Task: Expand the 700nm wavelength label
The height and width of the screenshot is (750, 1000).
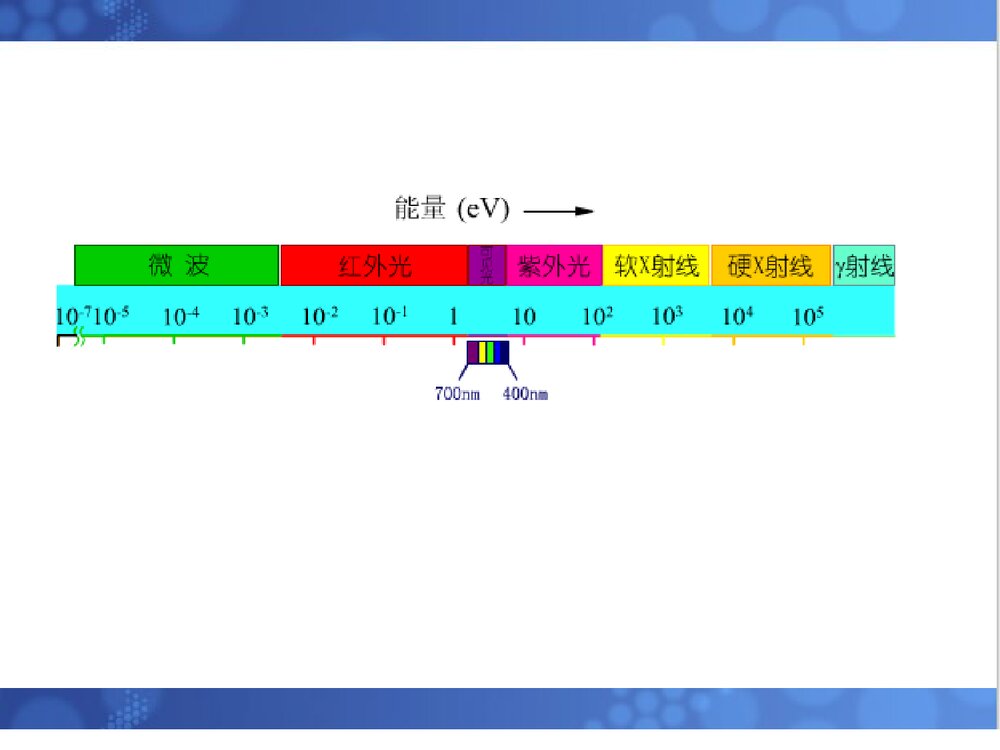Action: [x=457, y=394]
